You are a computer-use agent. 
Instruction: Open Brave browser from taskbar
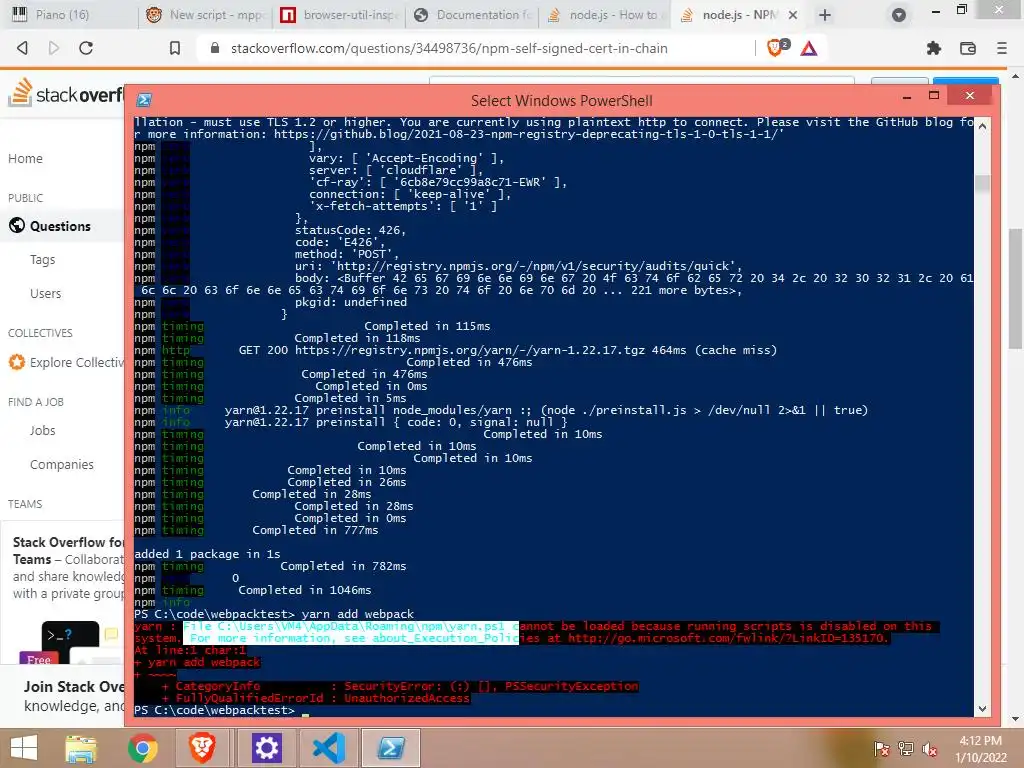point(202,748)
